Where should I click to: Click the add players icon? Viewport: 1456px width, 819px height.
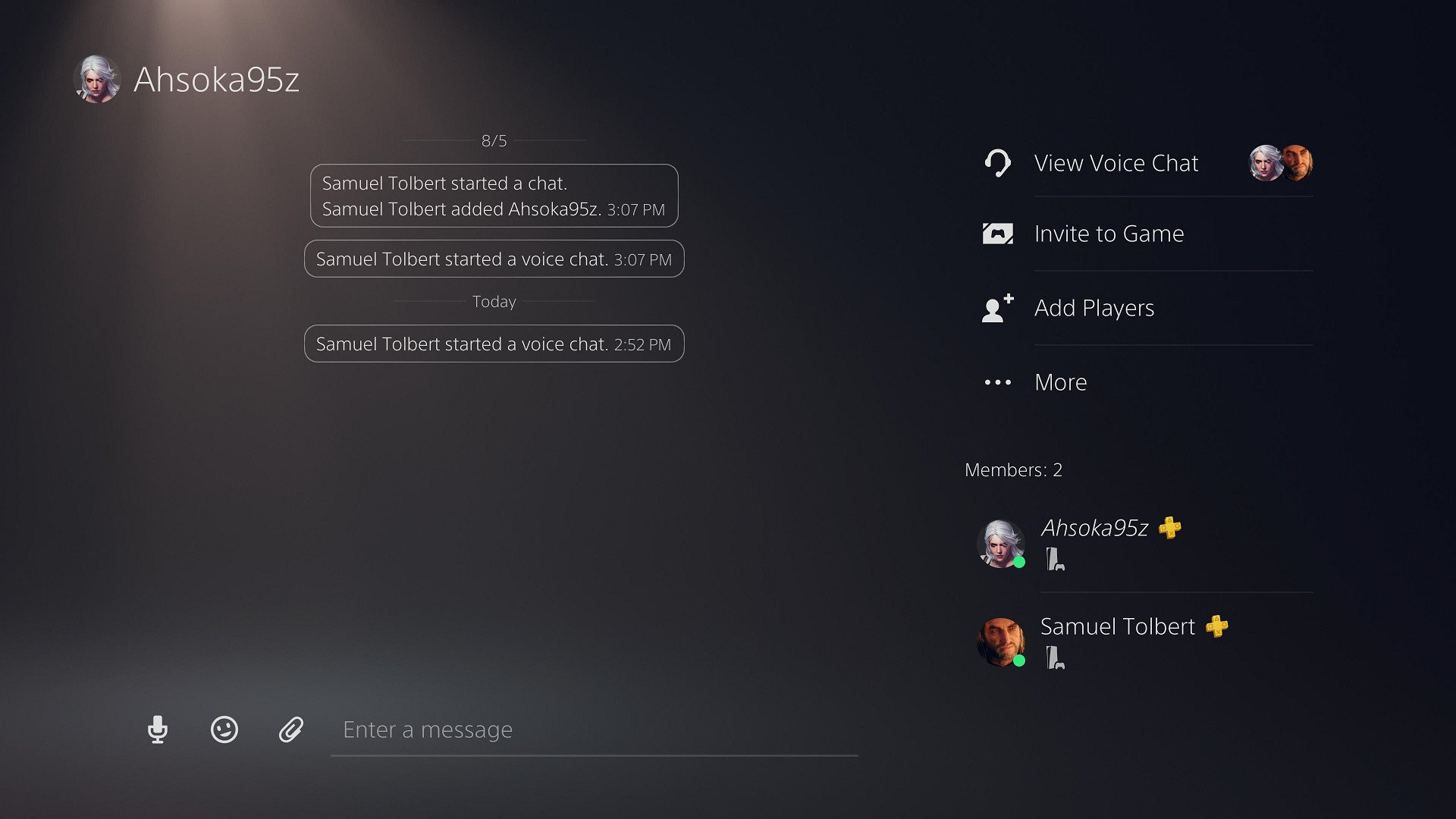point(996,307)
